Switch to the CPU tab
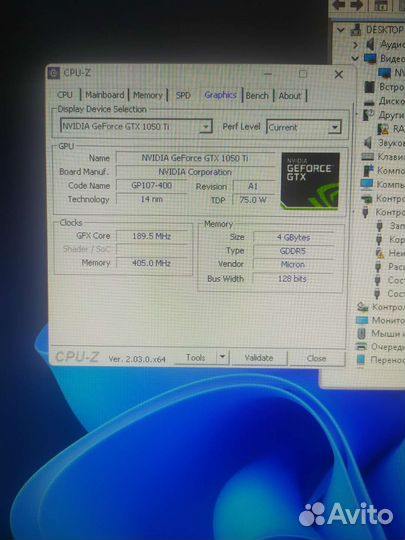The image size is (405, 540). [x=65, y=95]
